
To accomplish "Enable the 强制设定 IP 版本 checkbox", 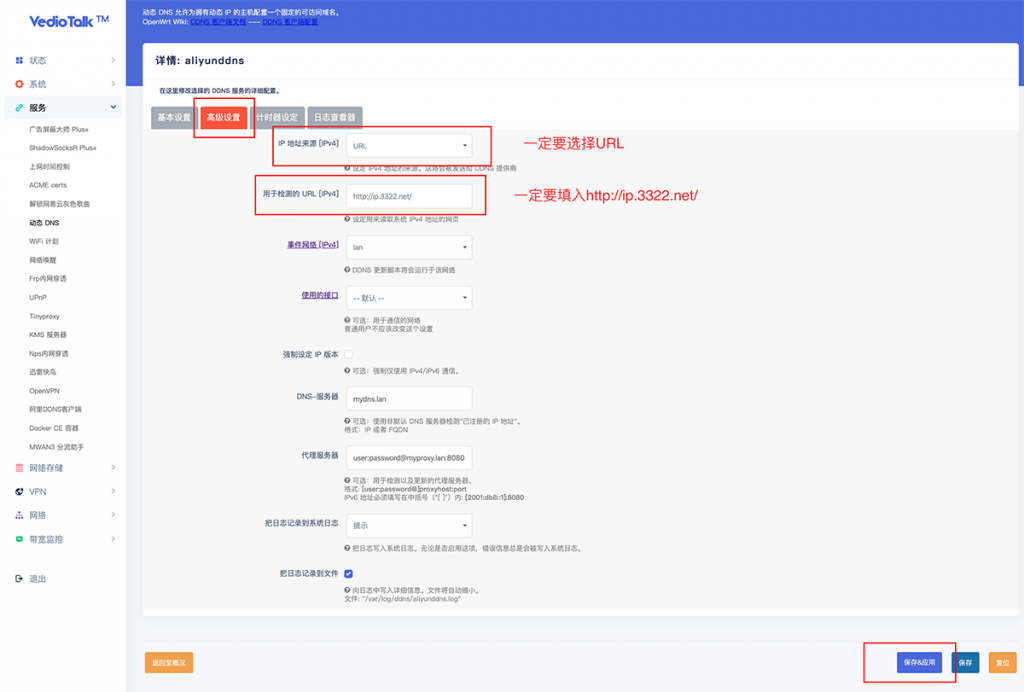I will (x=348, y=354).
